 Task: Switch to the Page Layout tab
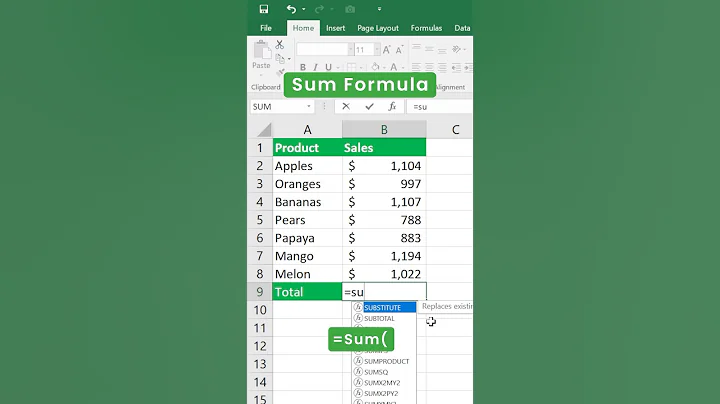pyautogui.click(x=378, y=28)
